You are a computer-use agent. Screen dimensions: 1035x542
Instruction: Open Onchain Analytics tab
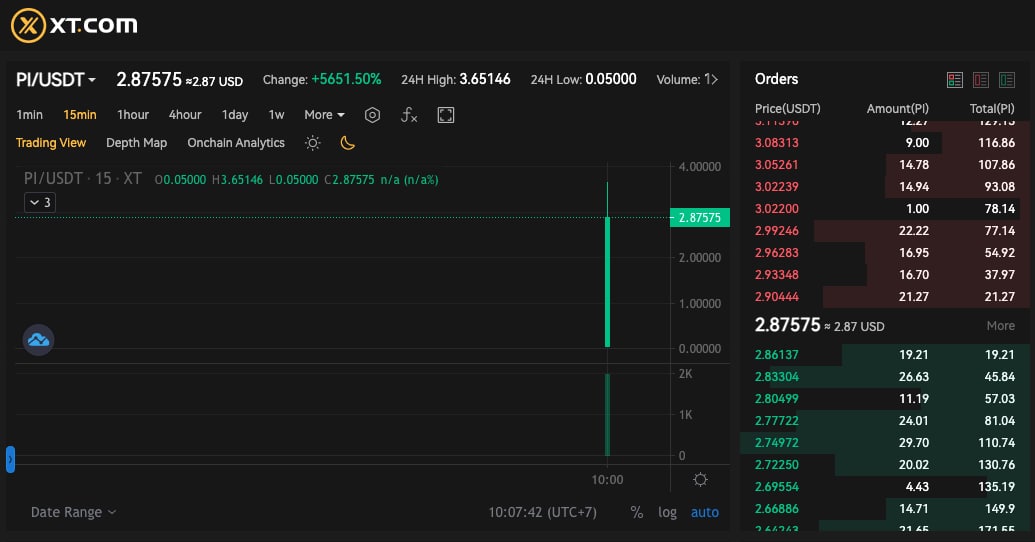pos(236,143)
